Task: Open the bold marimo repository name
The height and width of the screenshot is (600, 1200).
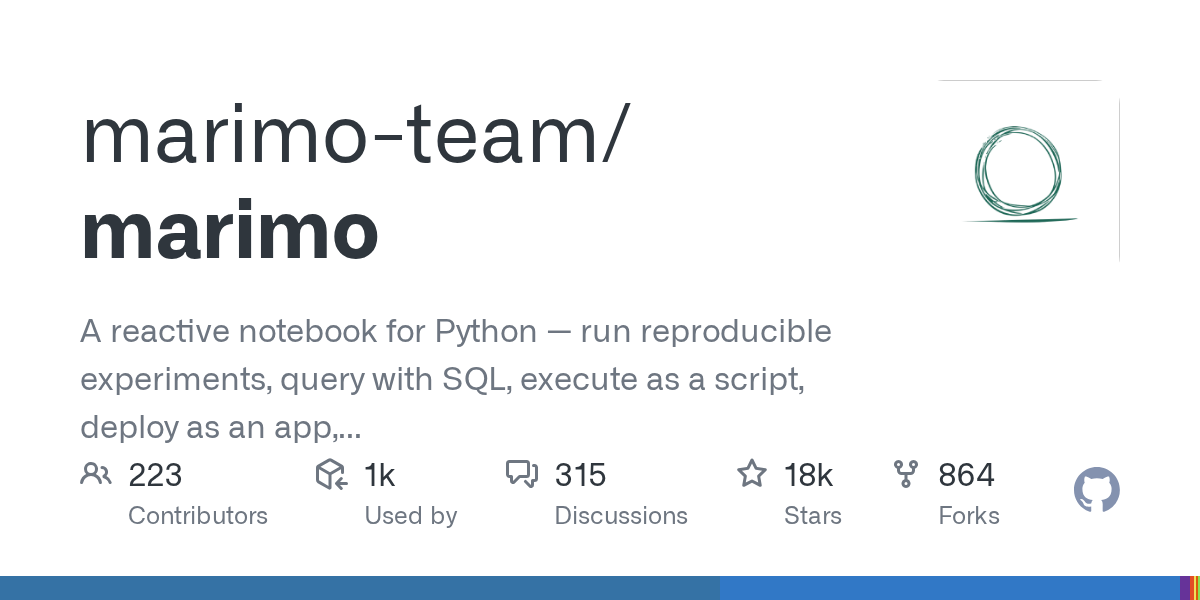Action: (229, 231)
